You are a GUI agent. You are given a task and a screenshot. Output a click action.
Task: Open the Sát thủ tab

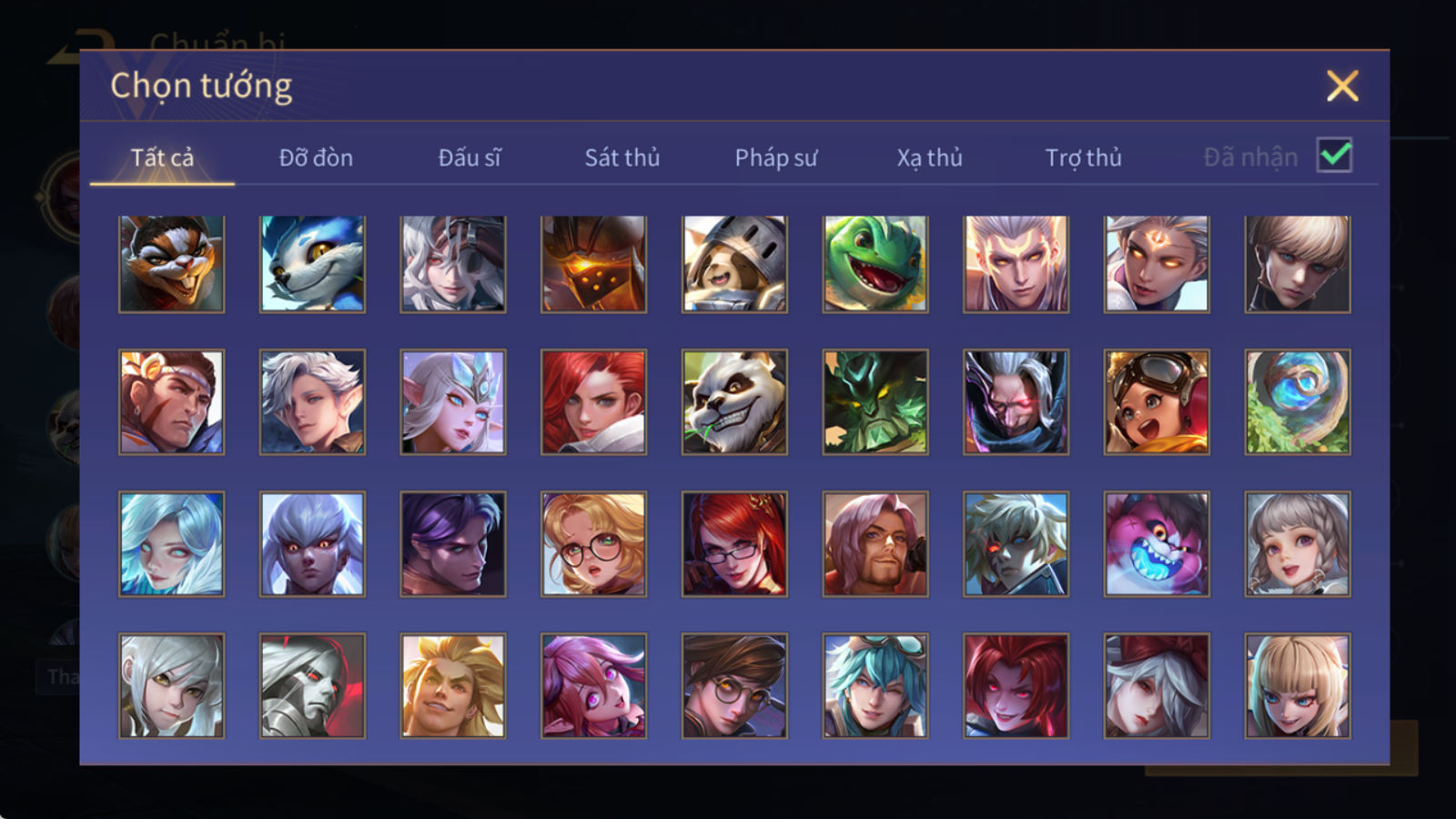[x=622, y=157]
